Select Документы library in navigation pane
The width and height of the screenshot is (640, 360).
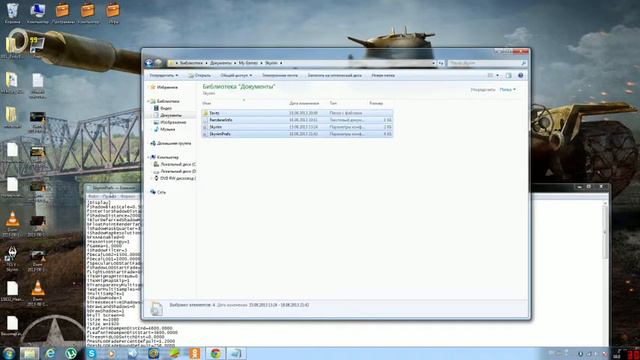[x=171, y=115]
